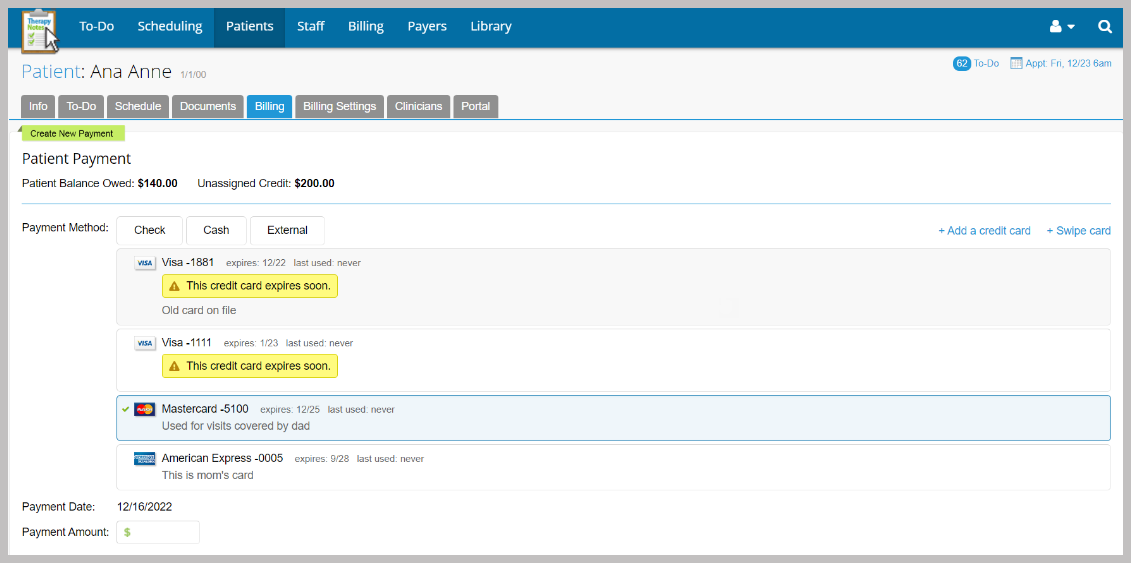This screenshot has width=1131, height=563.
Task: Open the Scheduling menu
Action: (170, 27)
